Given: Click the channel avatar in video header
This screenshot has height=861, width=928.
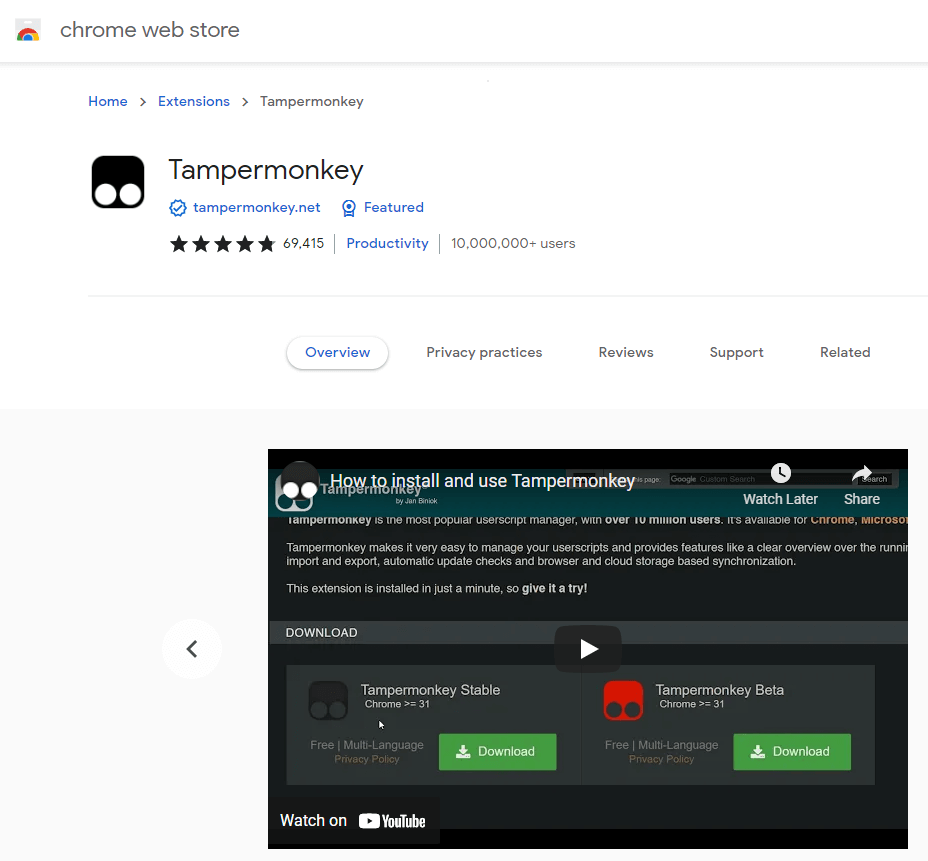Looking at the screenshot, I should (299, 481).
